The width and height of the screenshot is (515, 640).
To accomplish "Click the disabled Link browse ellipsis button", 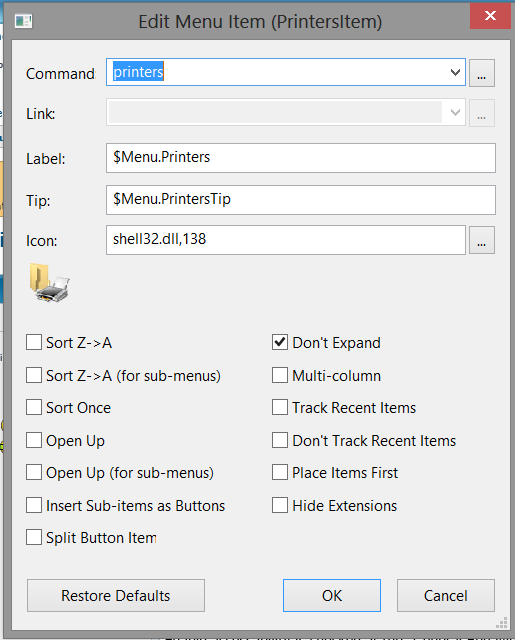I will click(482, 113).
